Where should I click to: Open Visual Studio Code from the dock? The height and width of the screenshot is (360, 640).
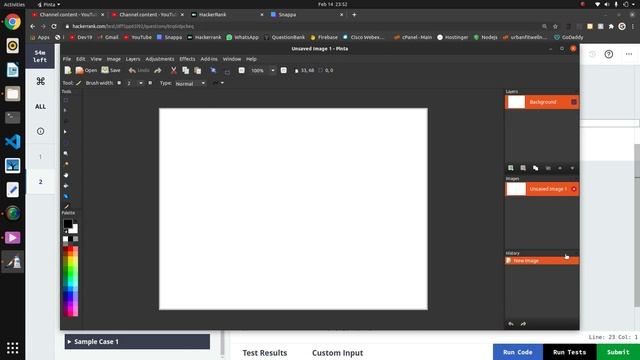13,142
